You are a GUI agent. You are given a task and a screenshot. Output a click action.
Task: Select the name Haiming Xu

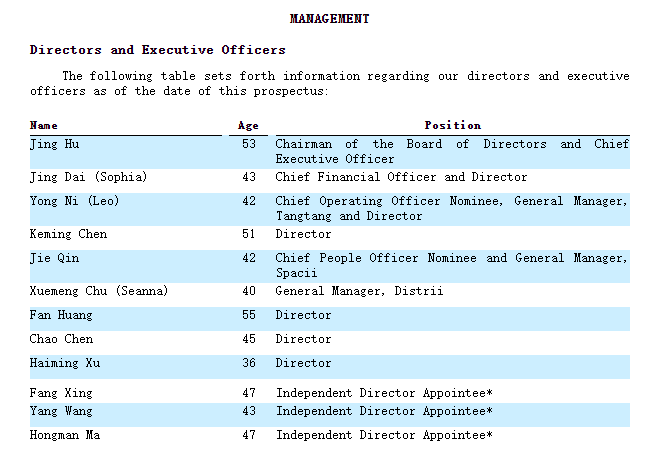65,363
